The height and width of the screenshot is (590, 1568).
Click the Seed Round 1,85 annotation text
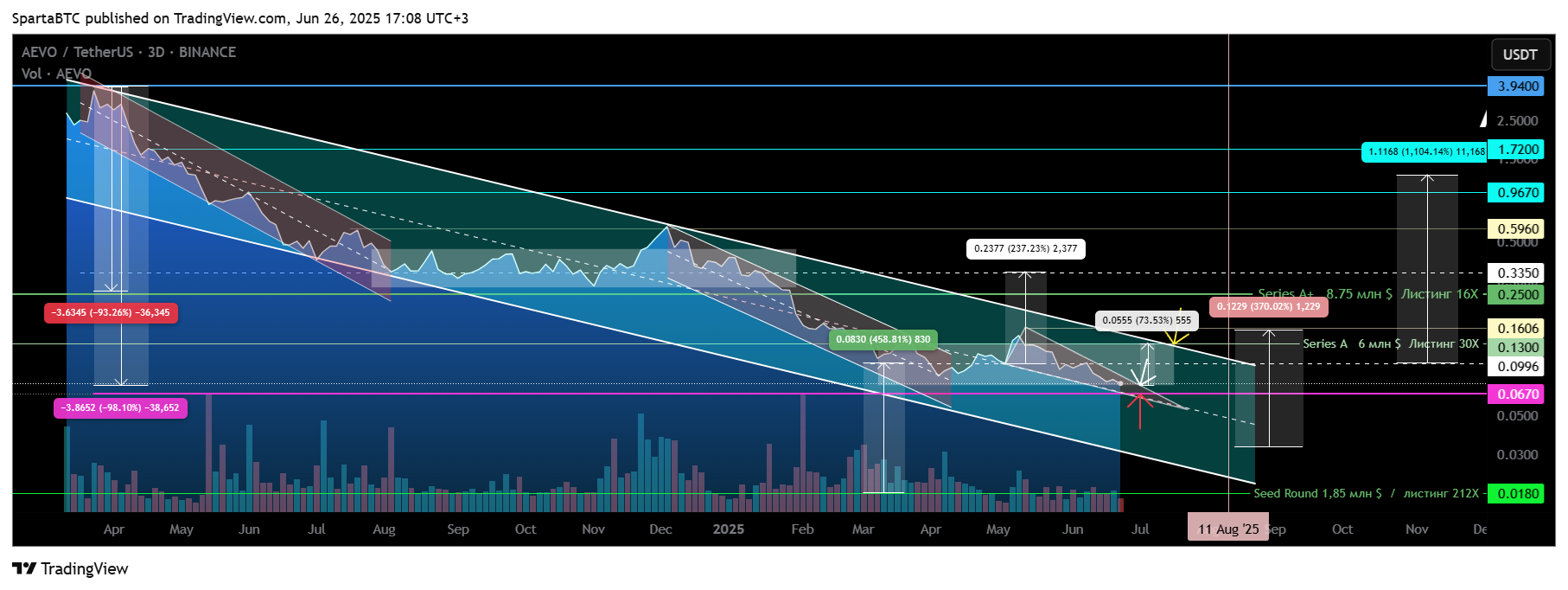coord(1366,493)
